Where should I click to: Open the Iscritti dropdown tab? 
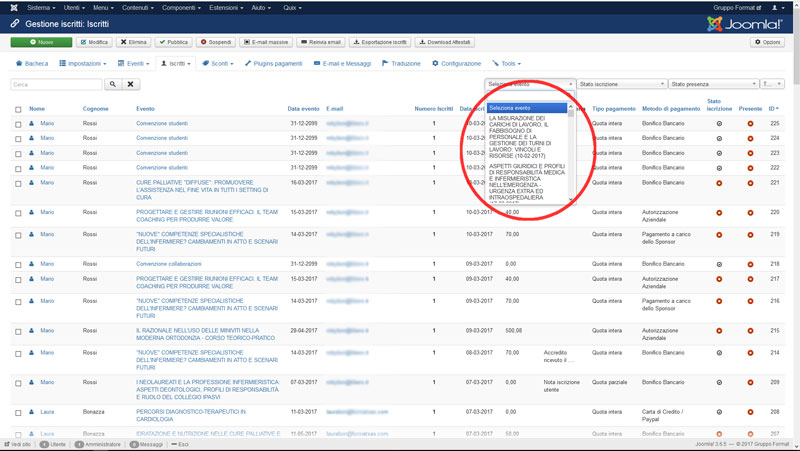(x=176, y=63)
